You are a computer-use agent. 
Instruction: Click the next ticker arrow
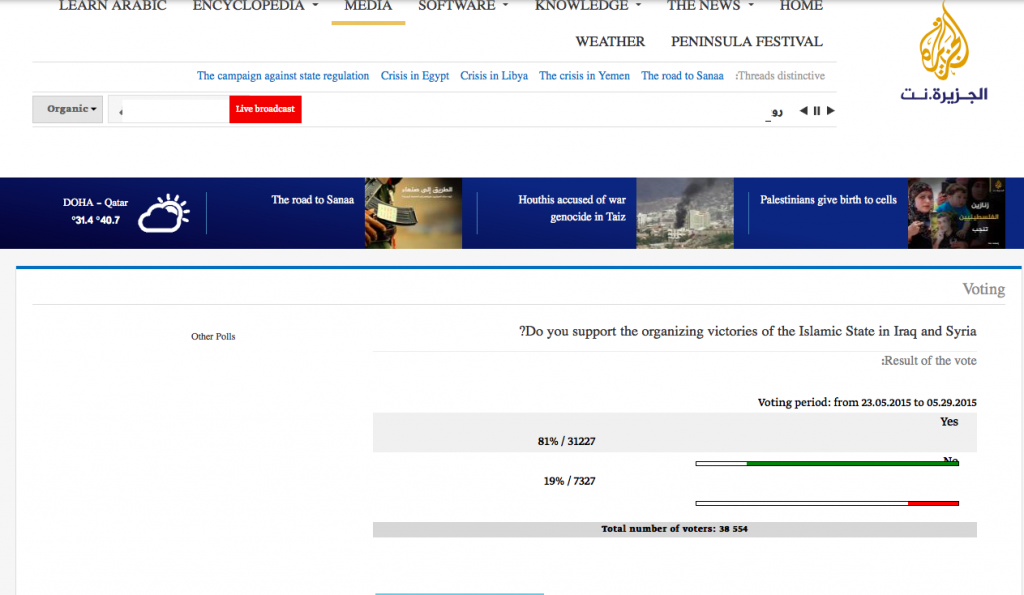coord(831,110)
